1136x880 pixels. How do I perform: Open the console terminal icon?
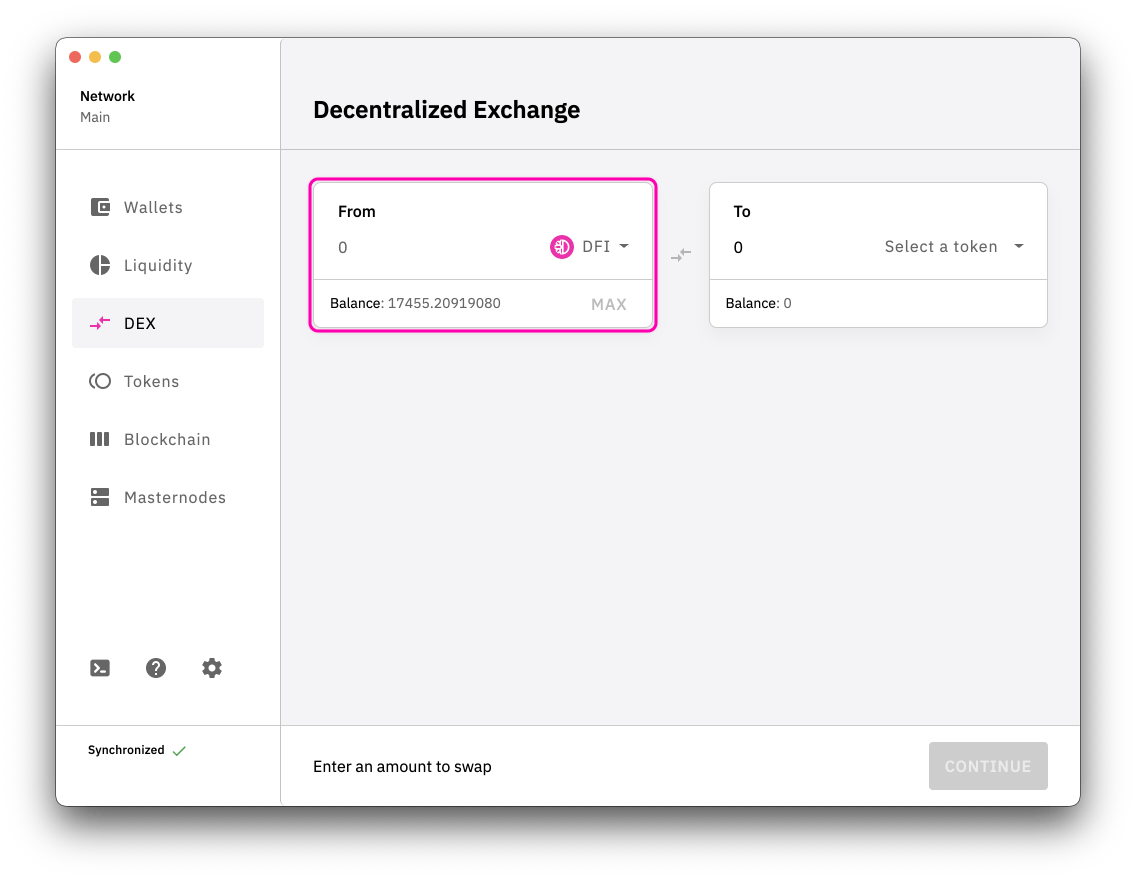point(100,668)
